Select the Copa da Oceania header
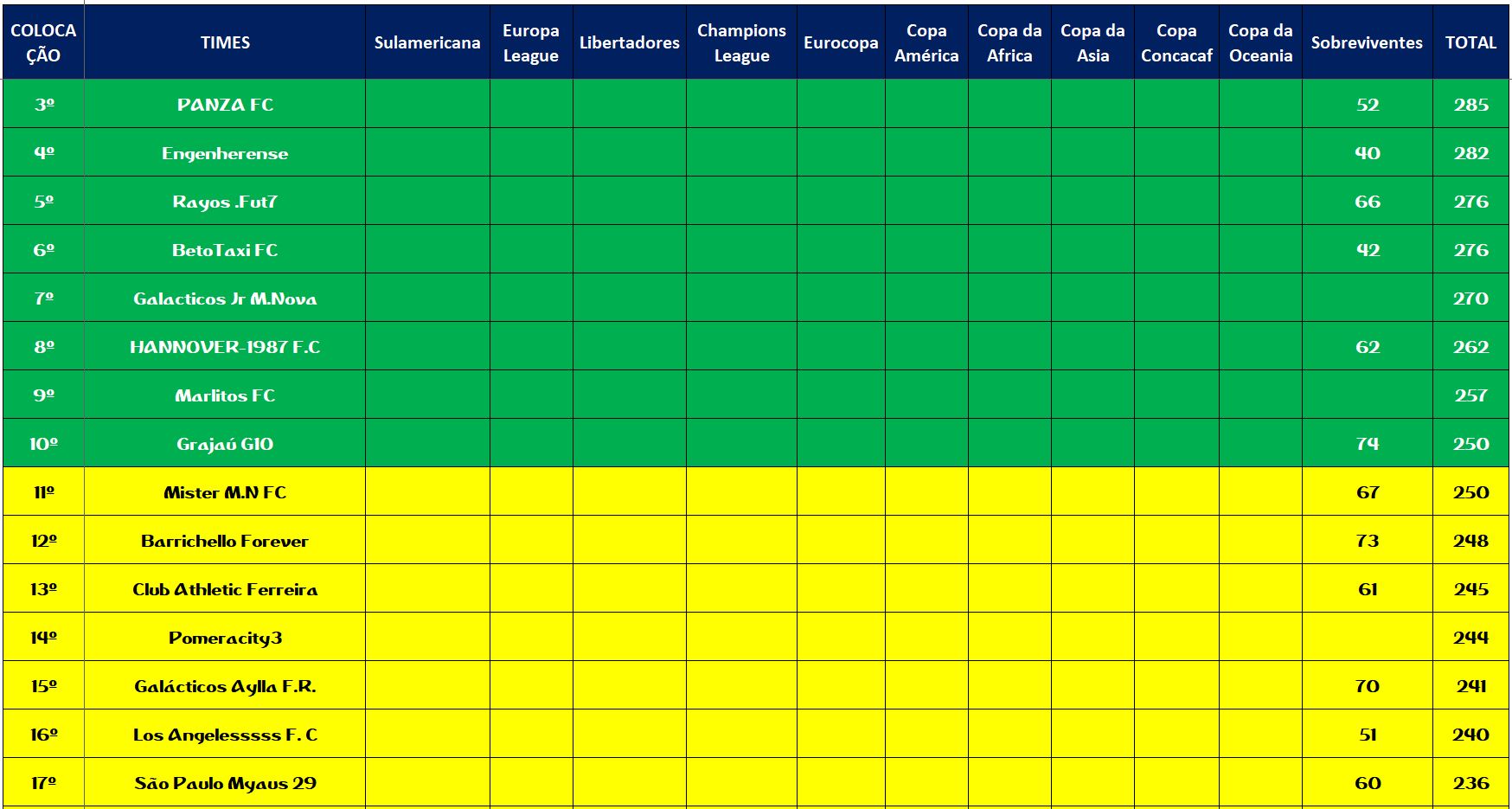This screenshot has width=1512, height=809. 1260,42
